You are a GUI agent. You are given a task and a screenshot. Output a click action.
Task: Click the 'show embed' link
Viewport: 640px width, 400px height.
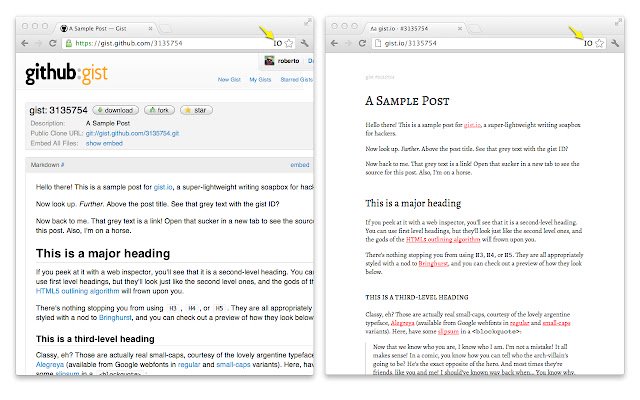pos(104,143)
